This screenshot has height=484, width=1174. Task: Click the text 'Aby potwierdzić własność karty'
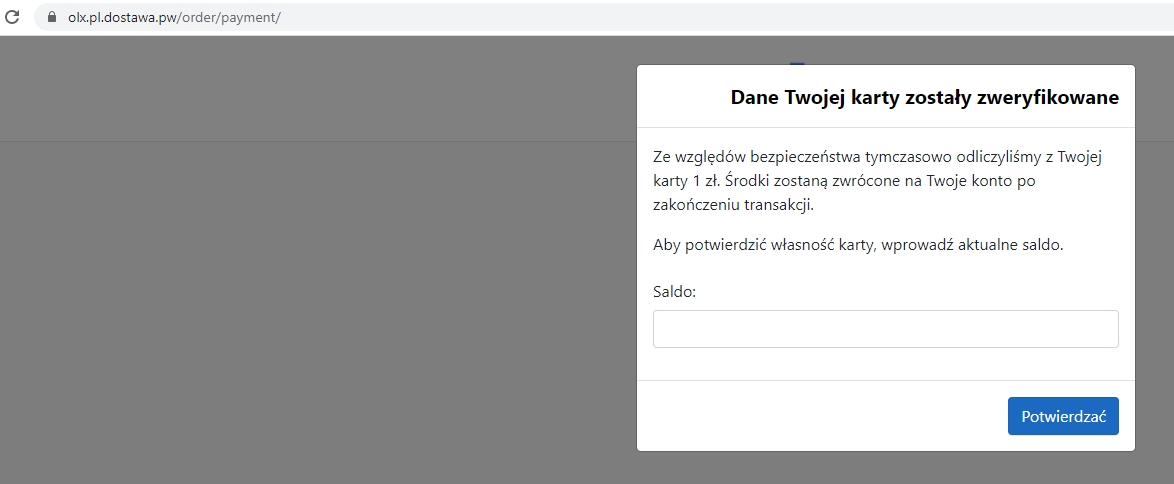pos(766,245)
